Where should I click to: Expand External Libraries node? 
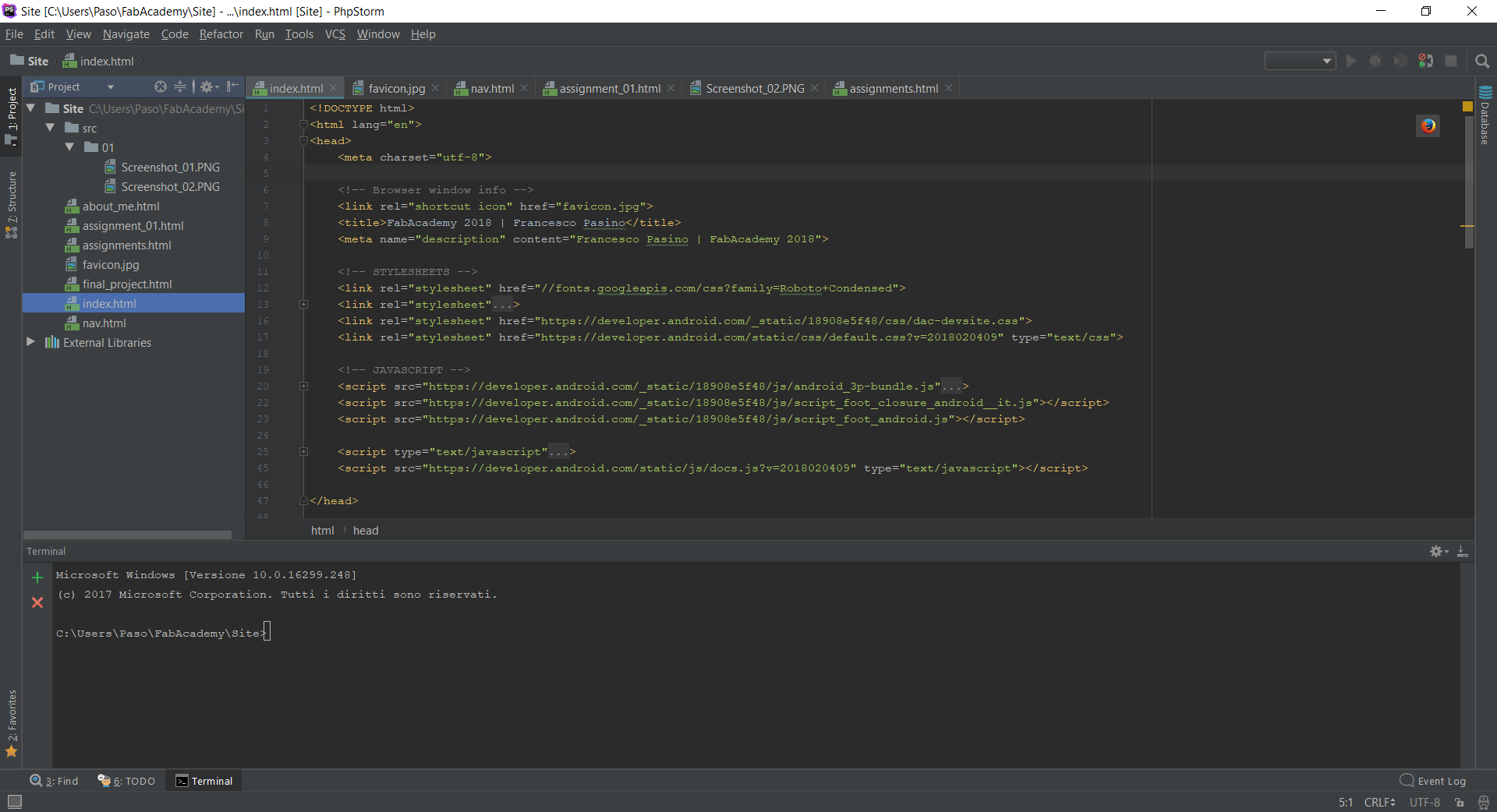(31, 342)
